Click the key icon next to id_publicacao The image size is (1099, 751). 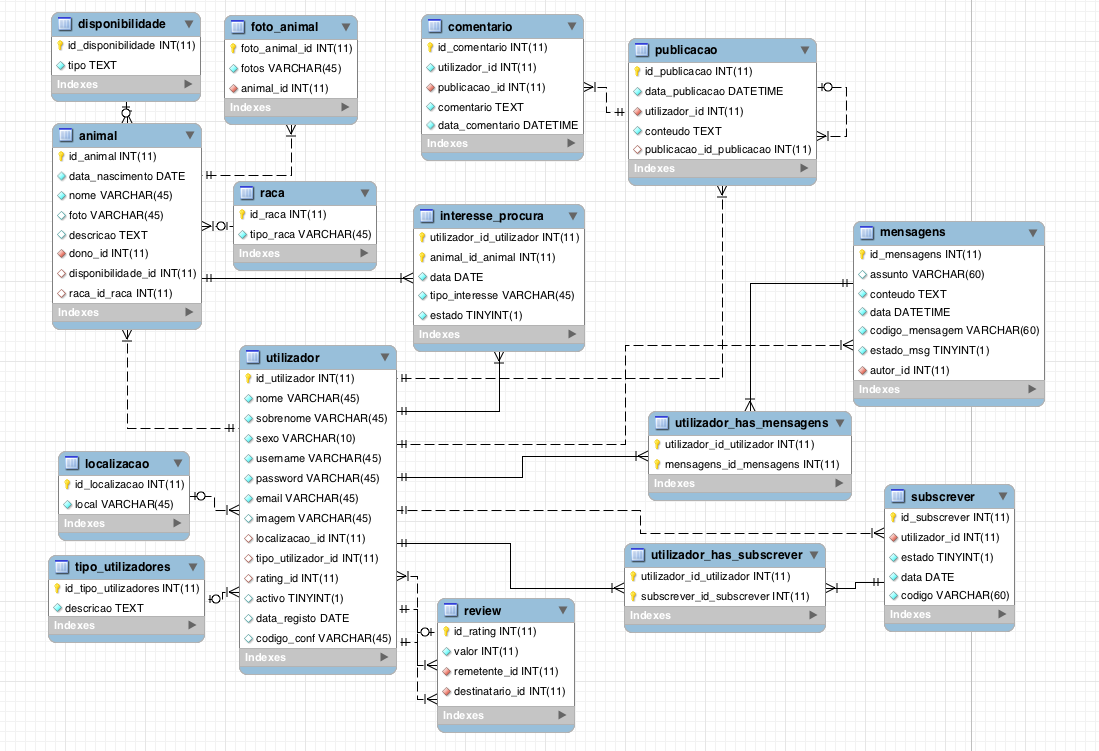click(x=637, y=72)
